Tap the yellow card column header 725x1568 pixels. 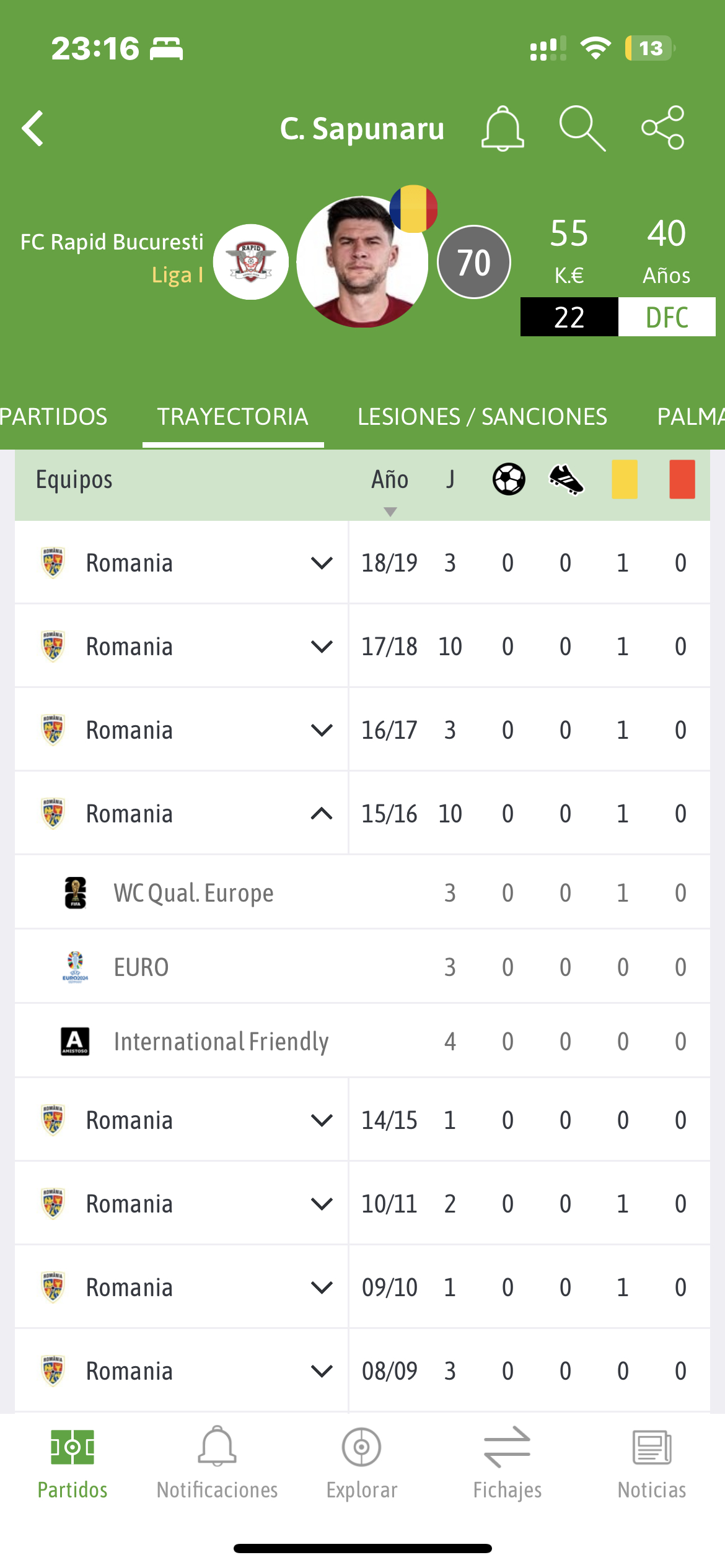click(624, 479)
